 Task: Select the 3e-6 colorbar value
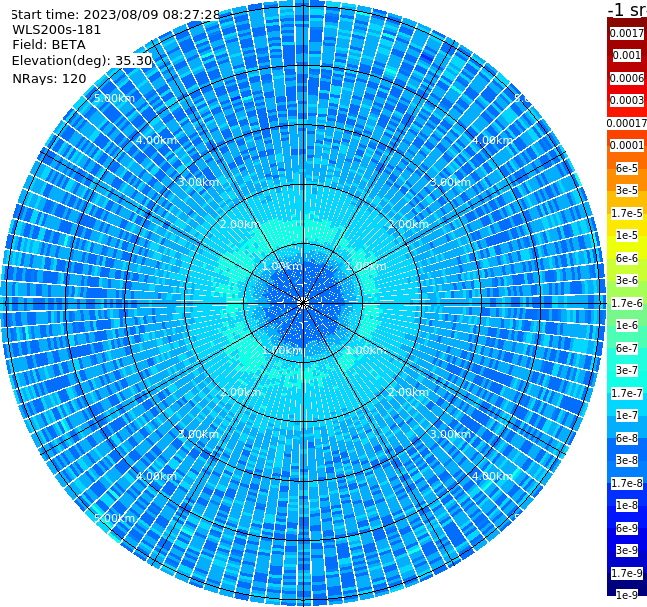point(627,280)
